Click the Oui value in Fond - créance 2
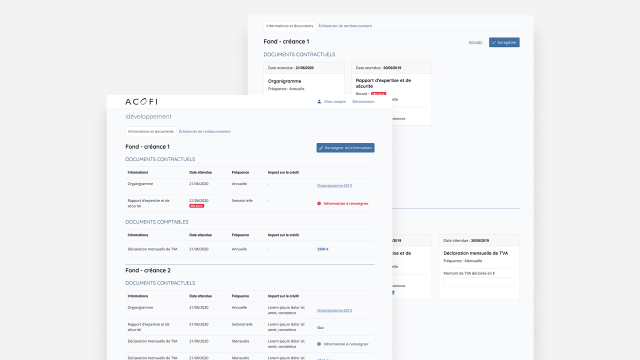Image resolution: width=640 pixels, height=360 pixels. click(320, 328)
